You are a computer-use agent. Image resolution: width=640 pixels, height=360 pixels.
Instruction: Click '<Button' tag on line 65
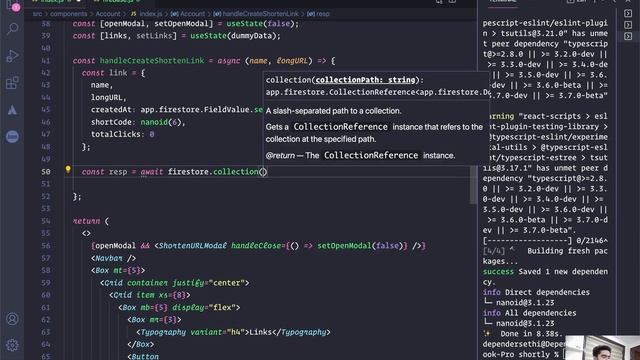[142, 356]
